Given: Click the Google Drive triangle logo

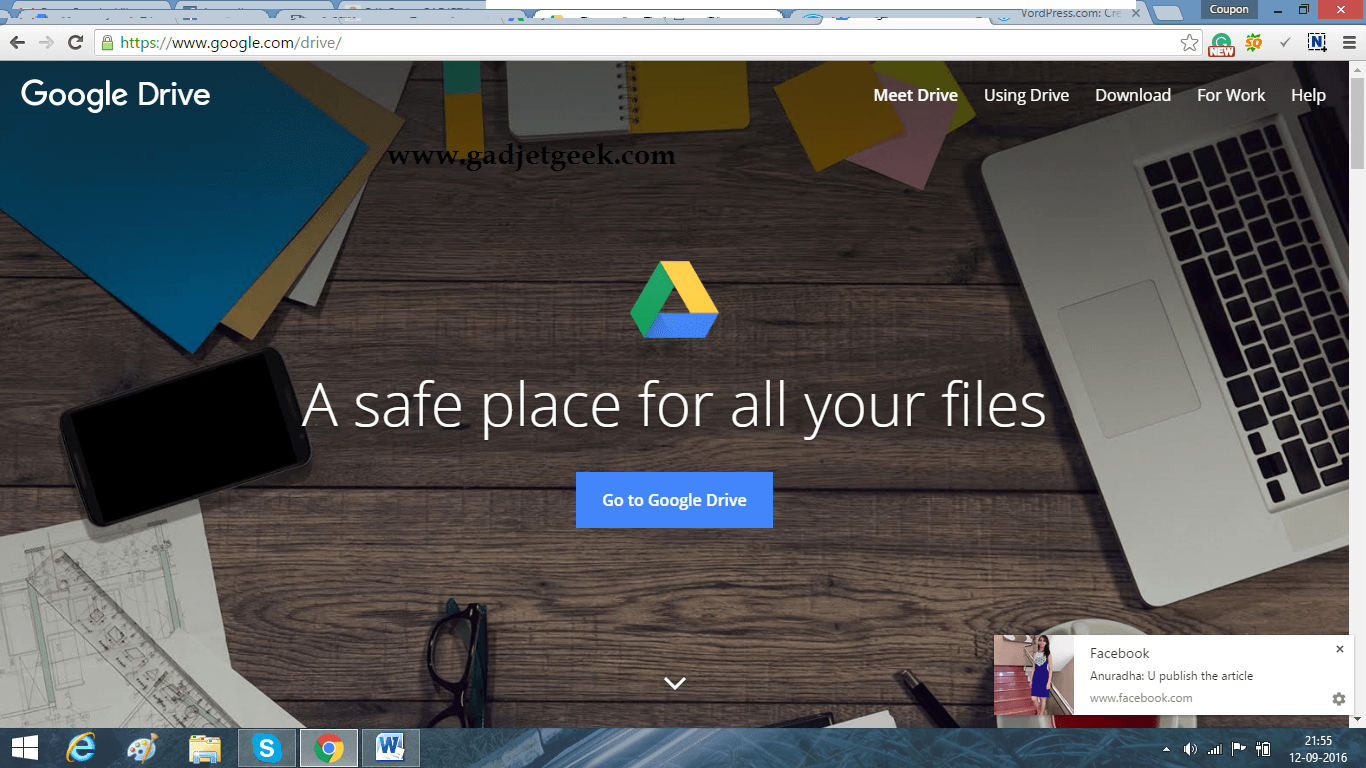Looking at the screenshot, I should point(674,300).
